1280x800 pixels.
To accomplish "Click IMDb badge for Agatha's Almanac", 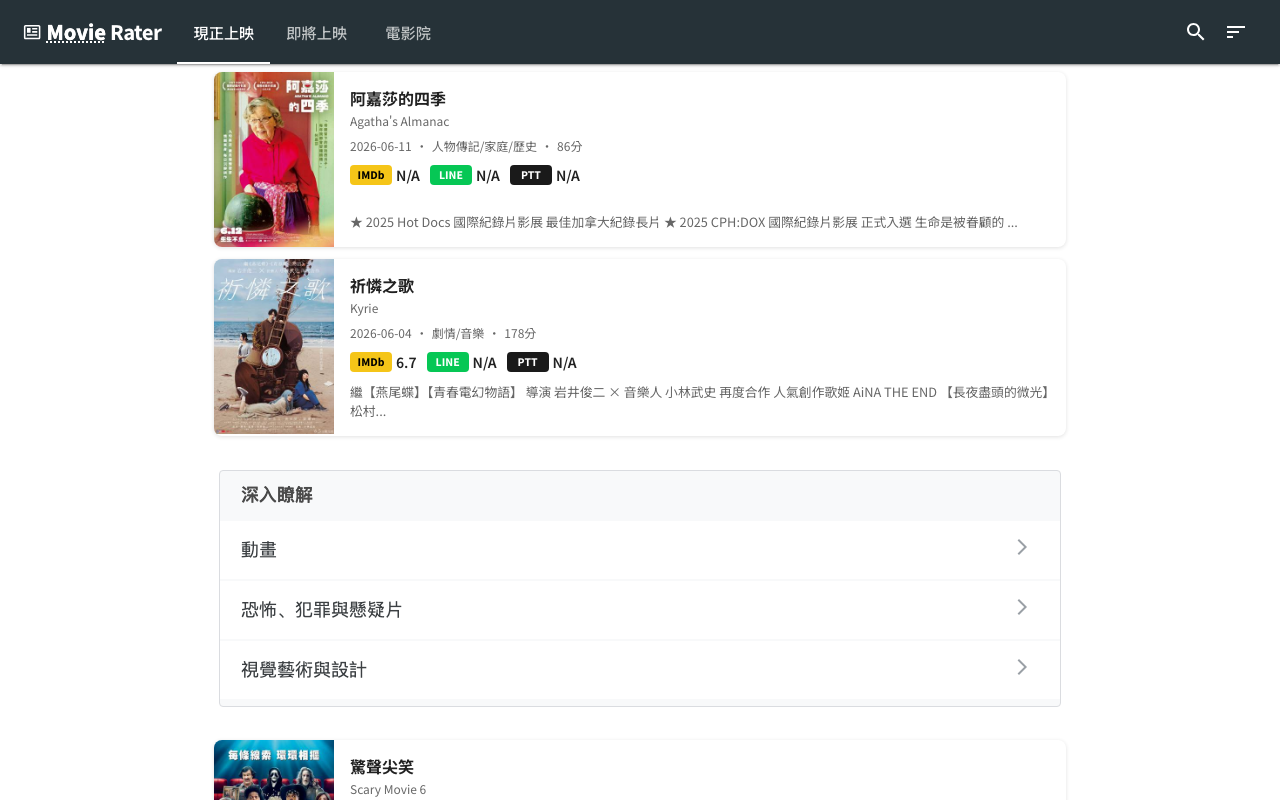I will click(x=371, y=175).
